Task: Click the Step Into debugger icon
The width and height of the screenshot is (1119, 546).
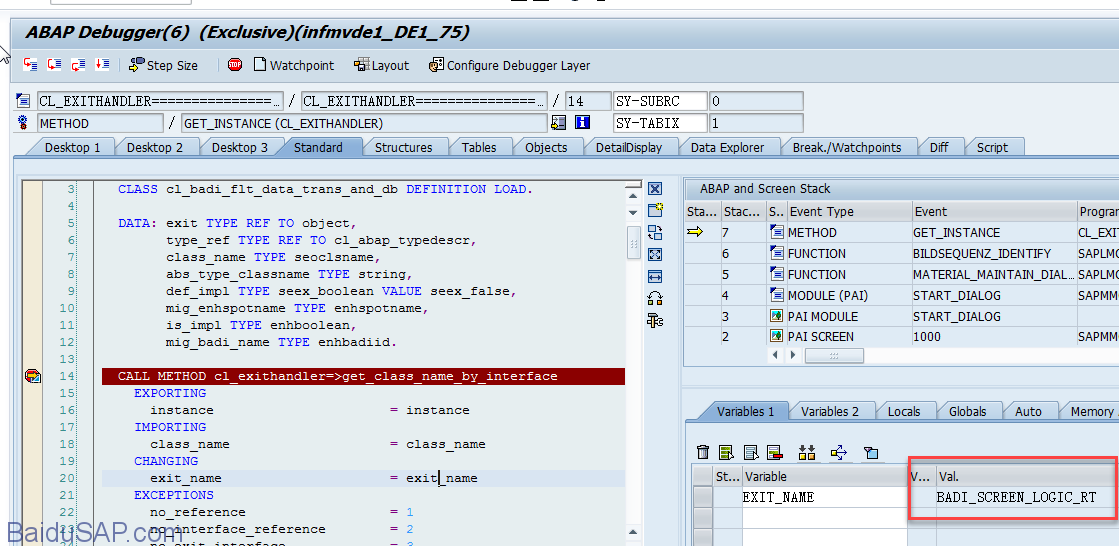Action: click(31, 65)
